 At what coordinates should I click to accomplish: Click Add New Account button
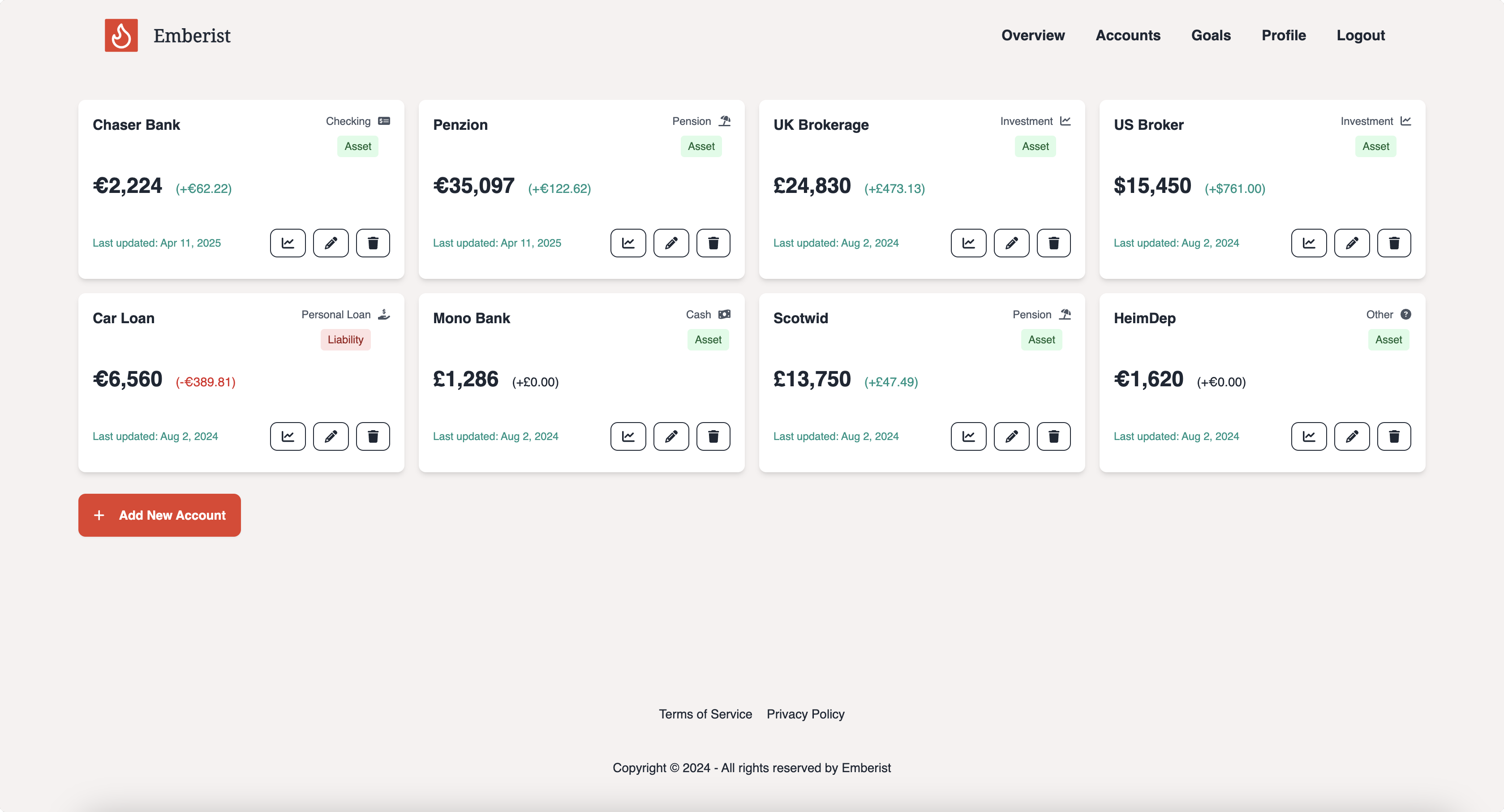tap(159, 515)
